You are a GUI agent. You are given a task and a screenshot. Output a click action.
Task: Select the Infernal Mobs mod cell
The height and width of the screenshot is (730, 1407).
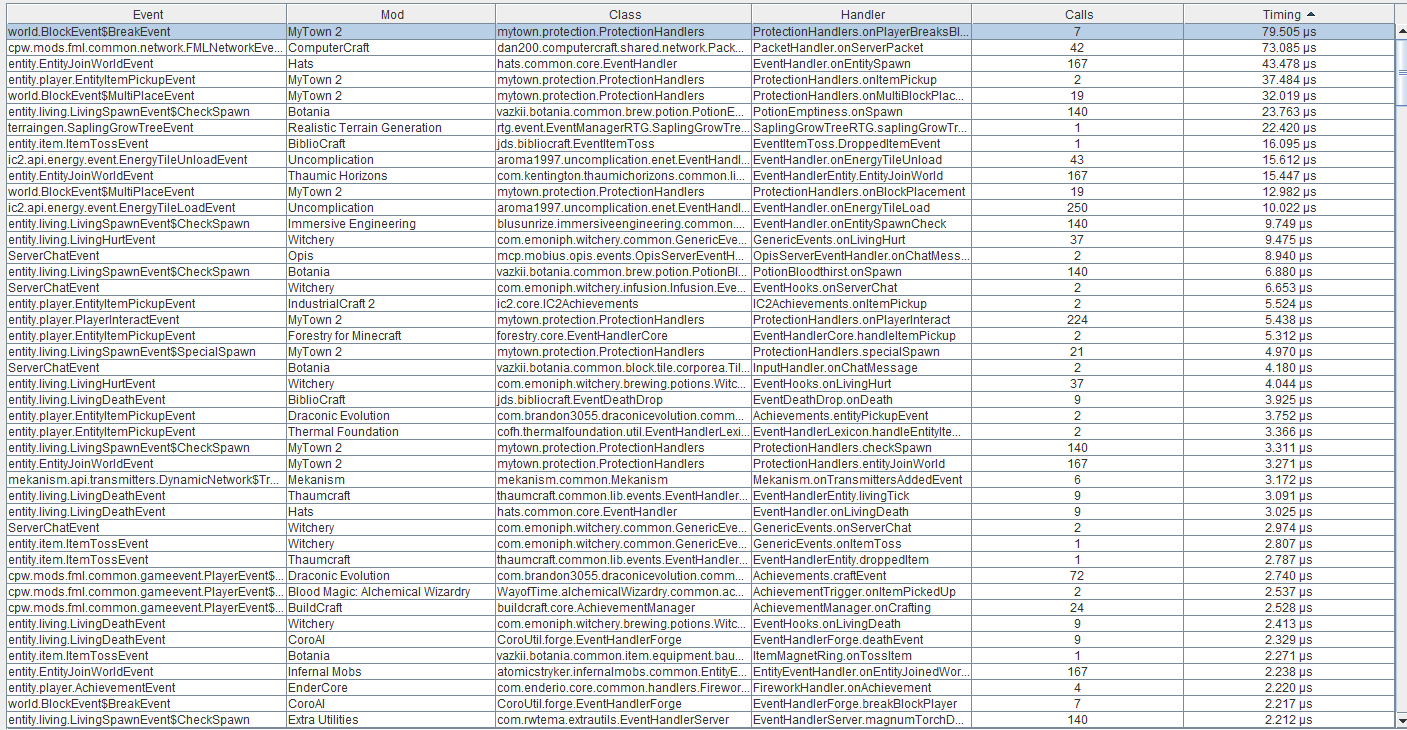pos(390,672)
